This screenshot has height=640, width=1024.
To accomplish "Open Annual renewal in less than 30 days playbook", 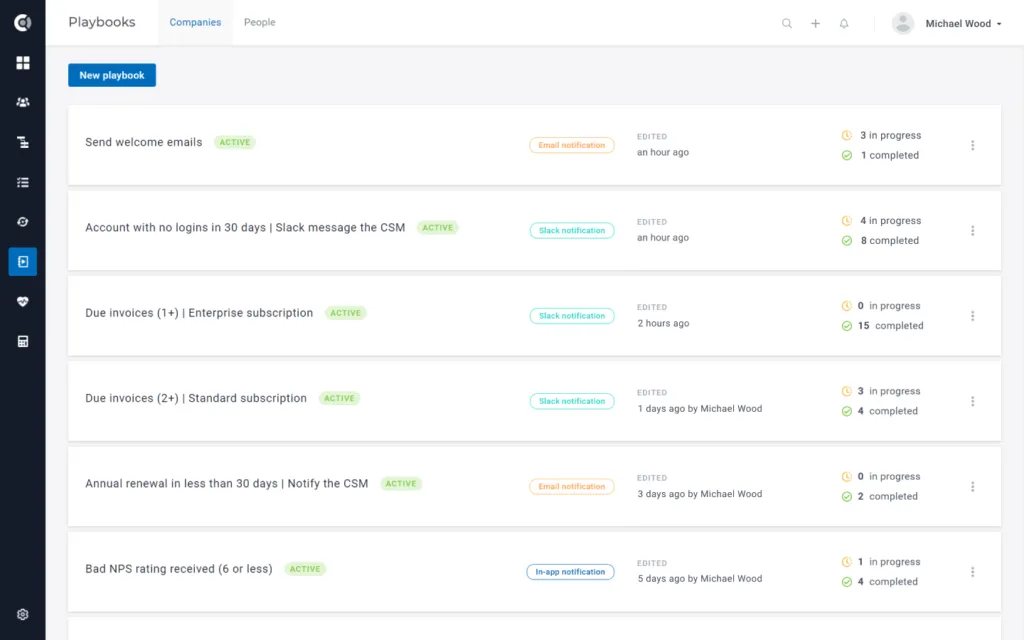I will (227, 484).
